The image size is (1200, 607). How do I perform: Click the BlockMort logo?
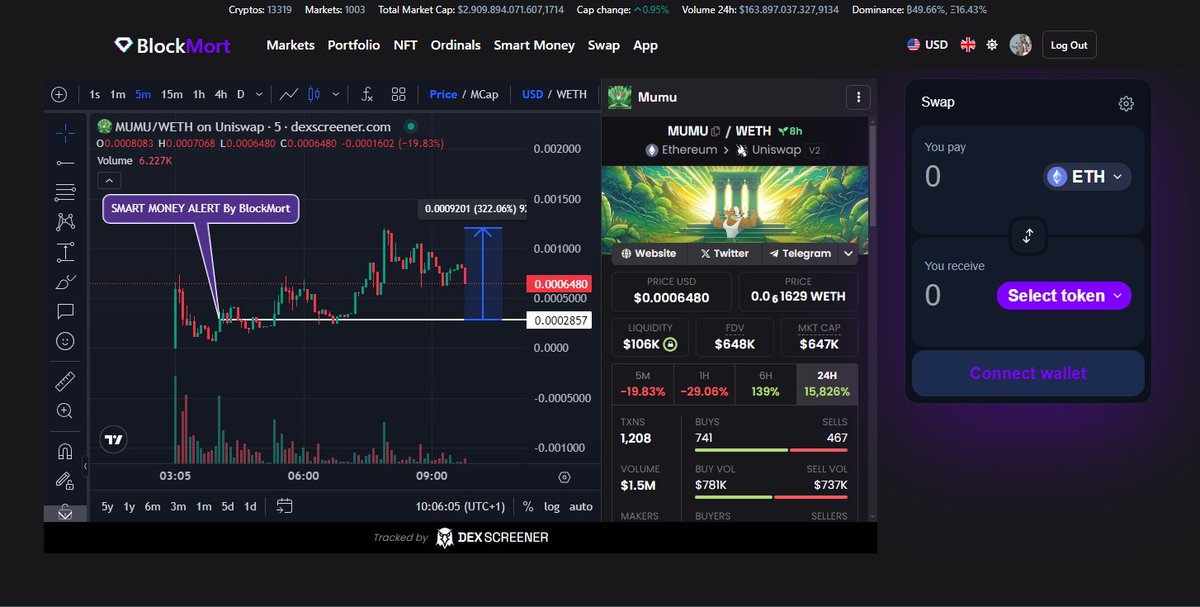[172, 45]
